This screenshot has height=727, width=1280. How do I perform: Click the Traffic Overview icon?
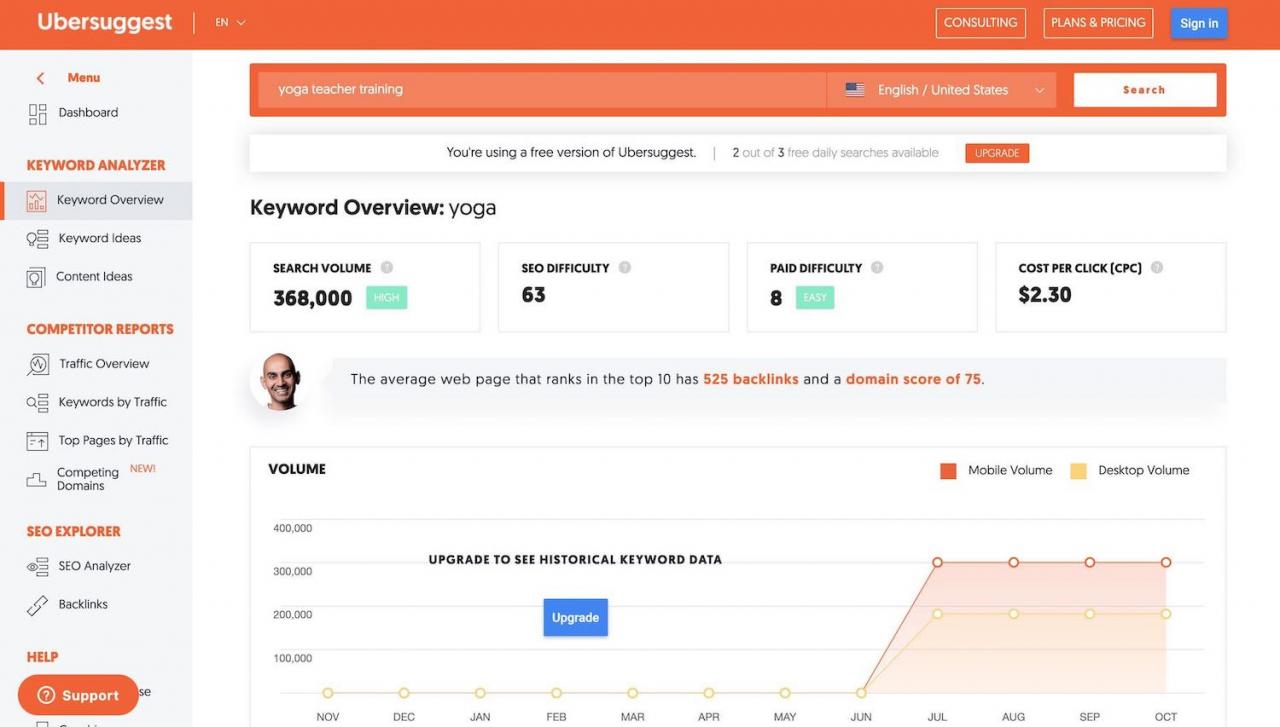[x=37, y=364]
